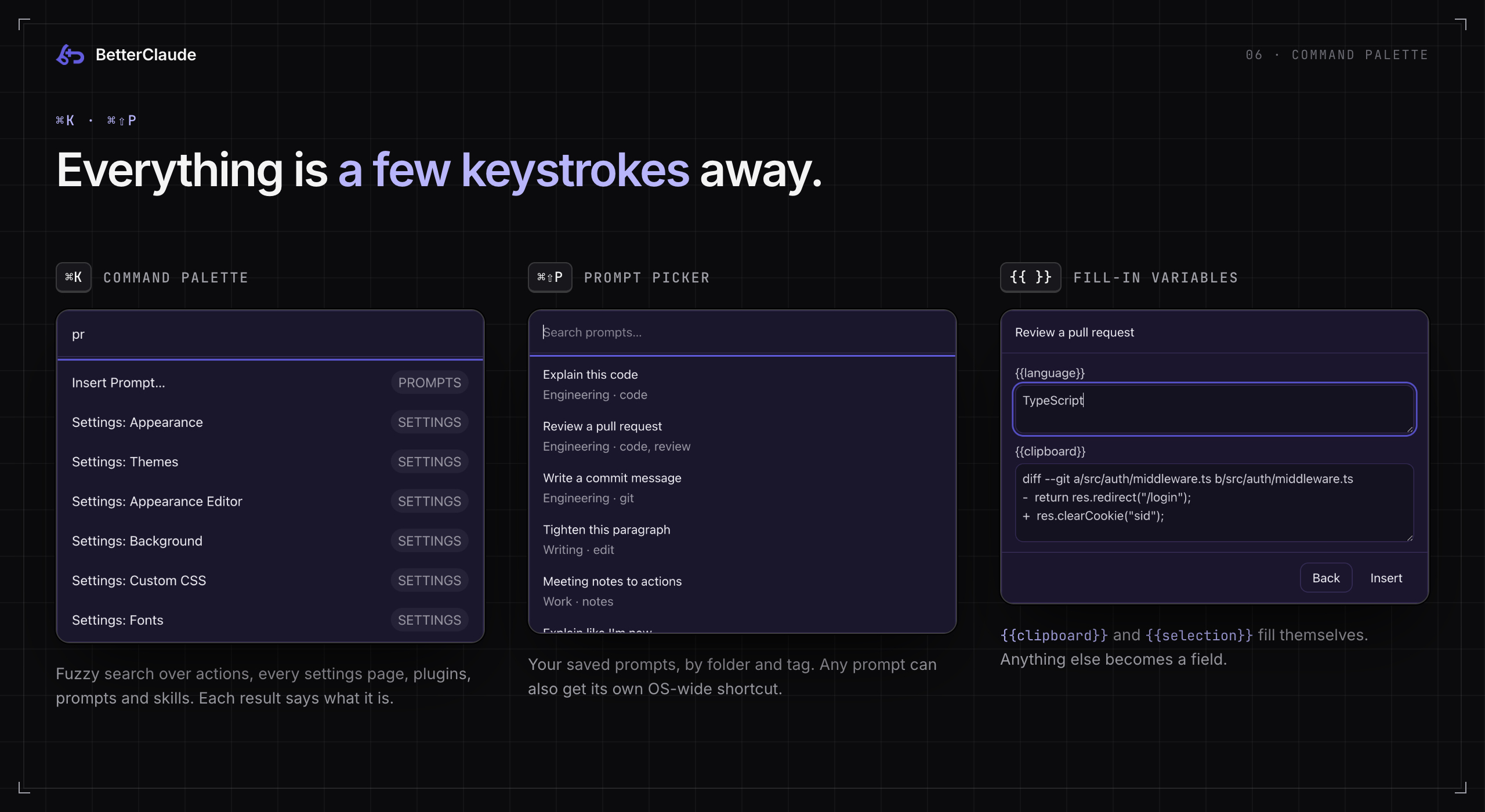Viewport: 1485px width, 812px height.
Task: Click the FILL-IN VARIABLES column heading
Action: pos(1156,278)
